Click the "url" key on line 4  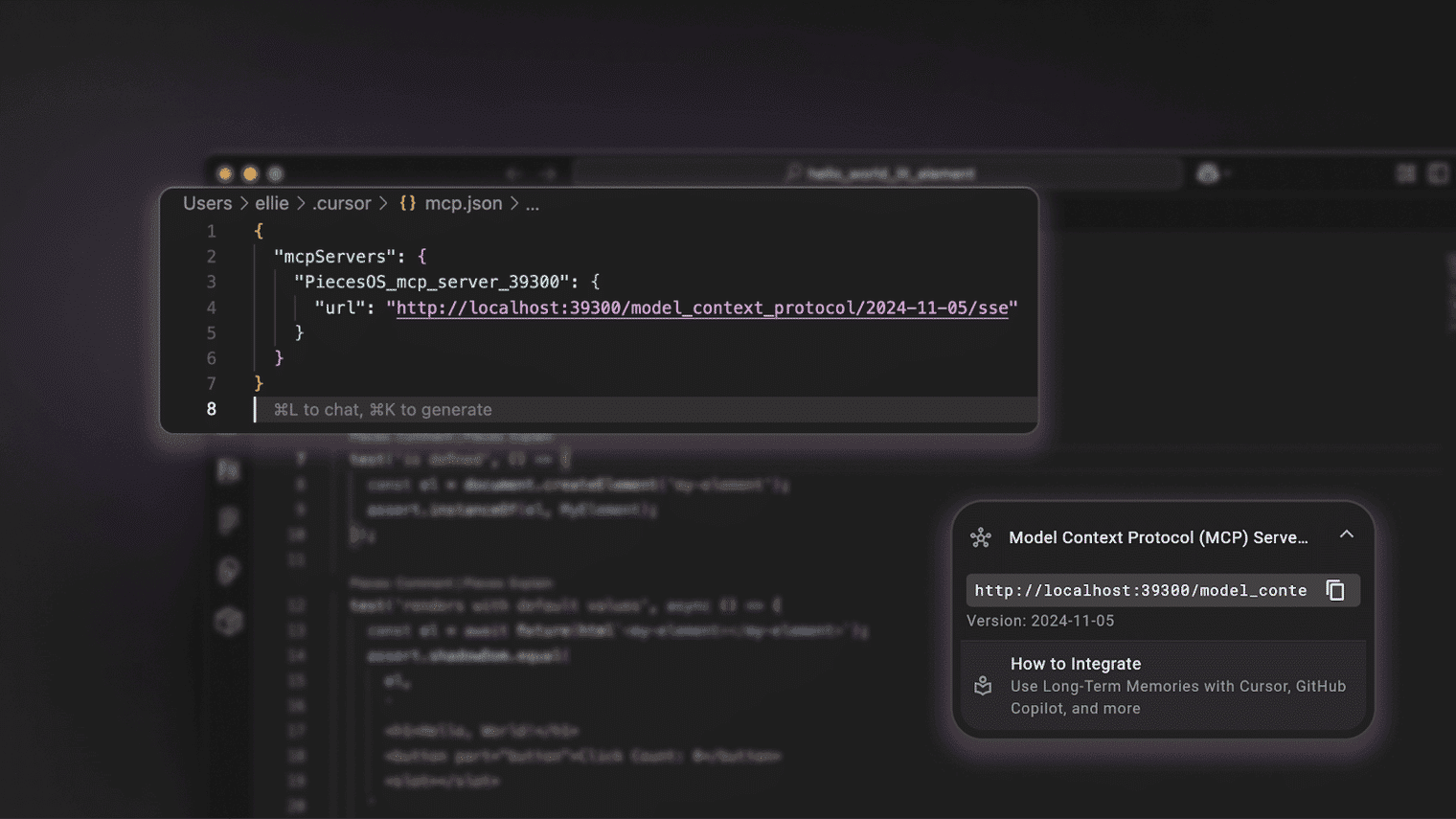pyautogui.click(x=340, y=307)
